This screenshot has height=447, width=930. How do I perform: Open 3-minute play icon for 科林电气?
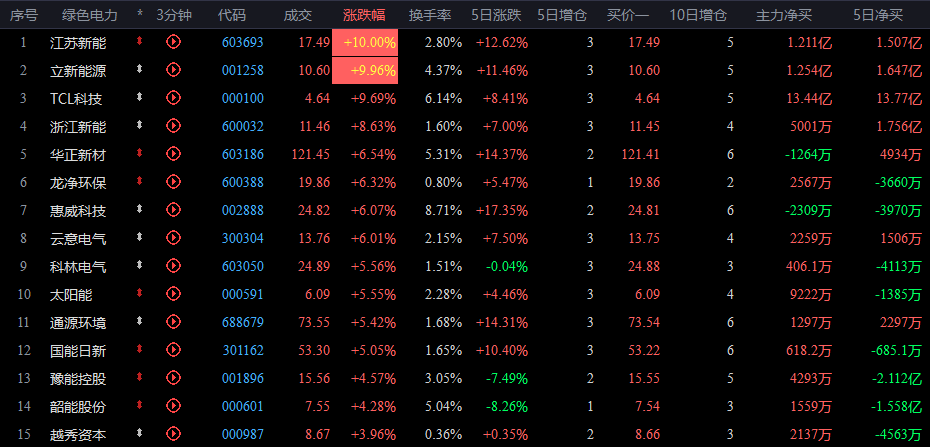click(x=173, y=266)
